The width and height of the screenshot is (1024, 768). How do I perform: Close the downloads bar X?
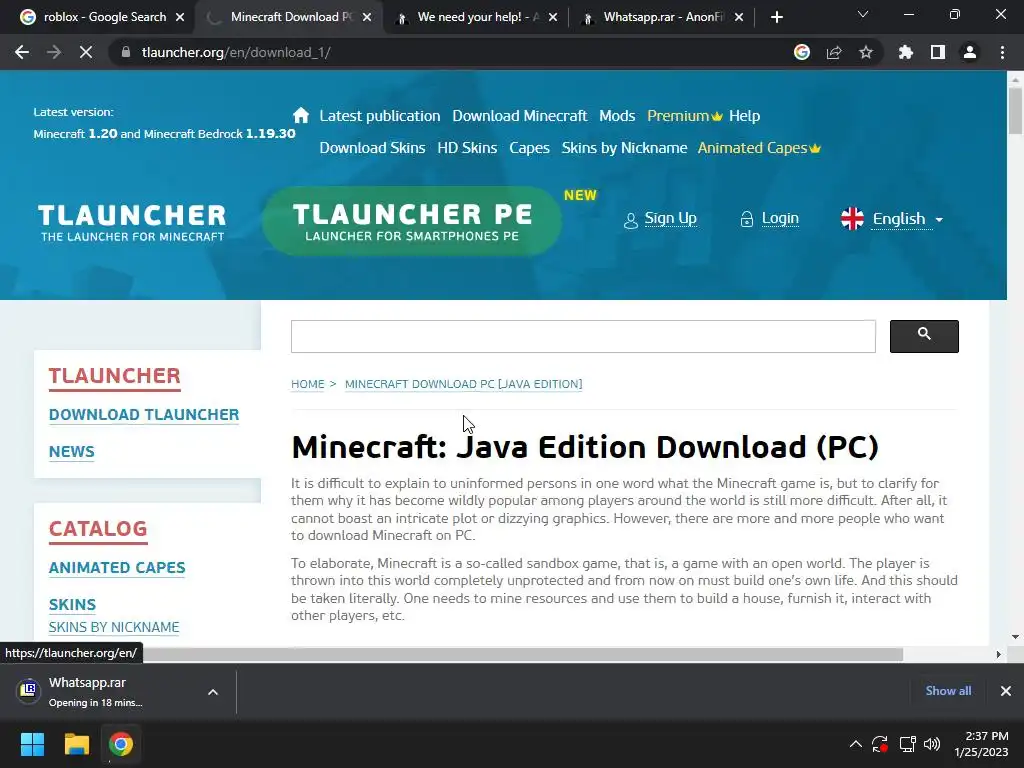pos(1006,691)
